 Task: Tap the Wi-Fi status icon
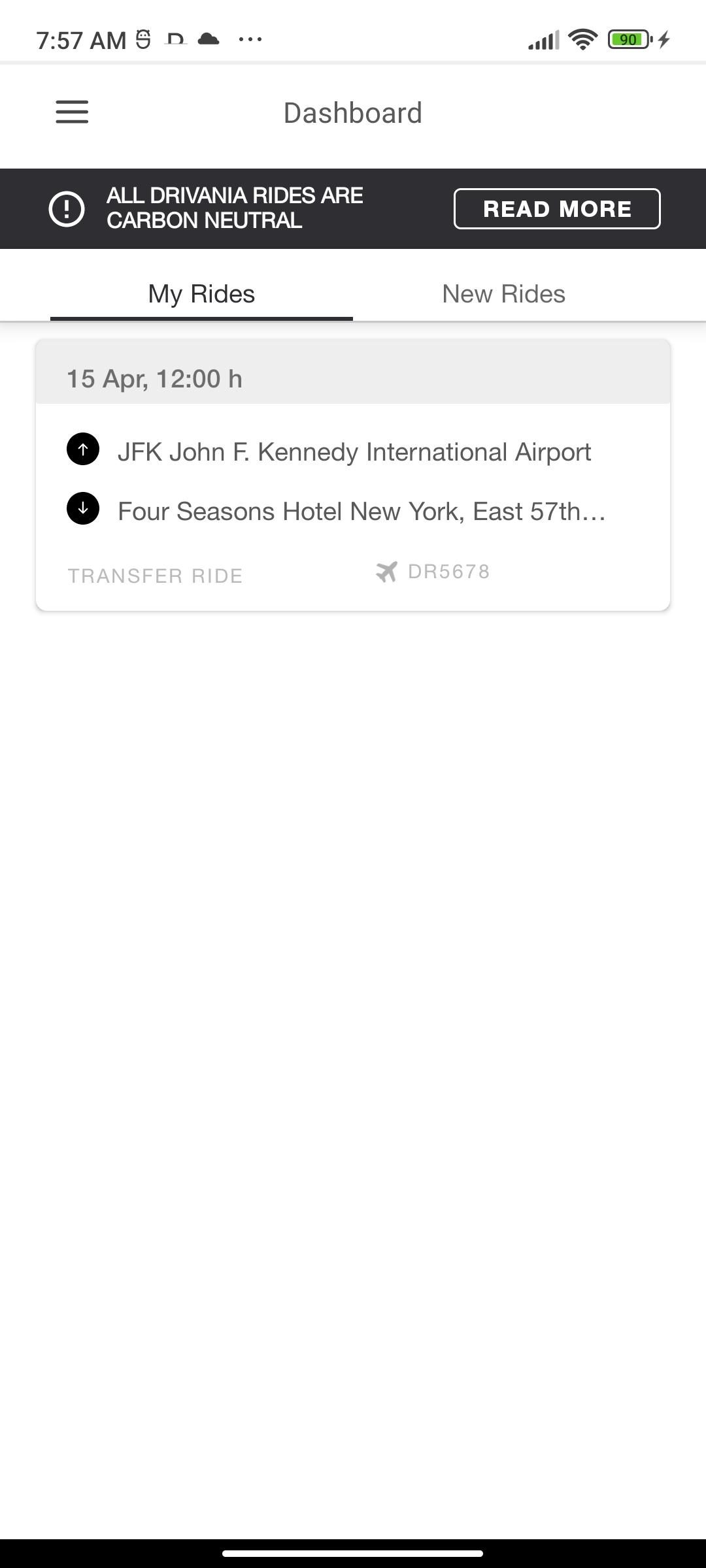pos(582,40)
